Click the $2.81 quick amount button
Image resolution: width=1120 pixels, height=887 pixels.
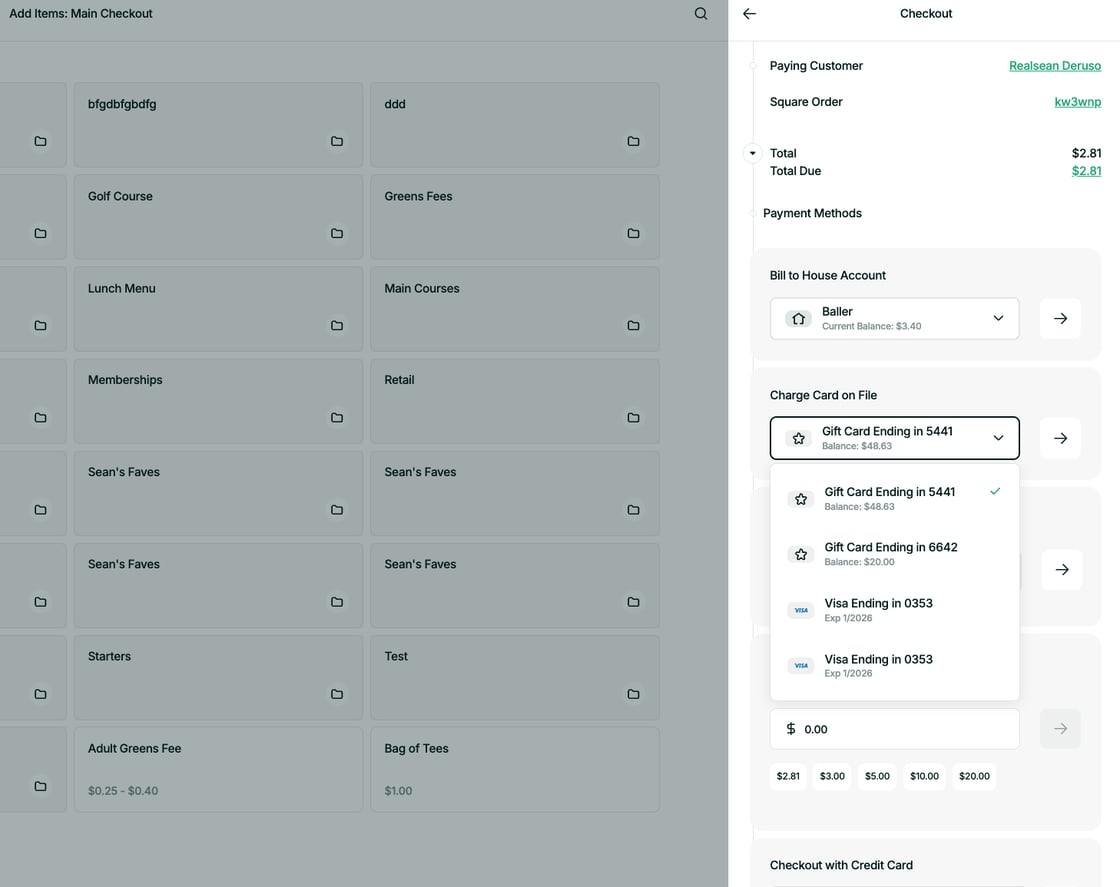788,776
